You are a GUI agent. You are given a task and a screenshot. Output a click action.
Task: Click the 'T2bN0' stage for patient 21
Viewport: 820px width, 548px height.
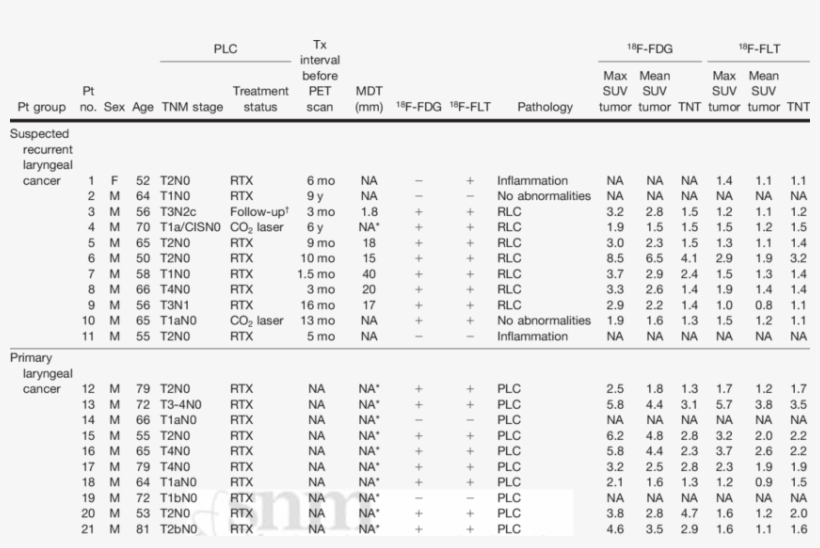pyautogui.click(x=179, y=529)
